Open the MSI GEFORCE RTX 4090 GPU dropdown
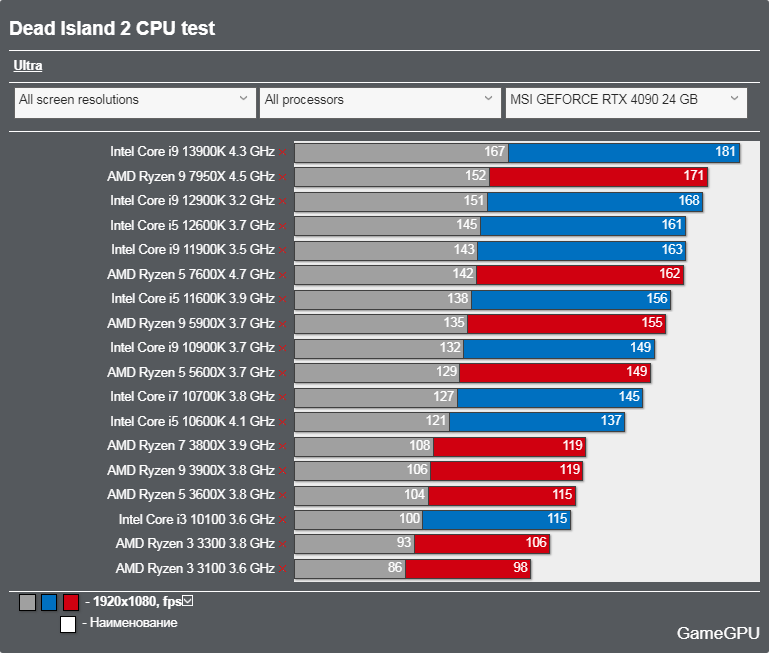This screenshot has width=769, height=653. click(626, 103)
